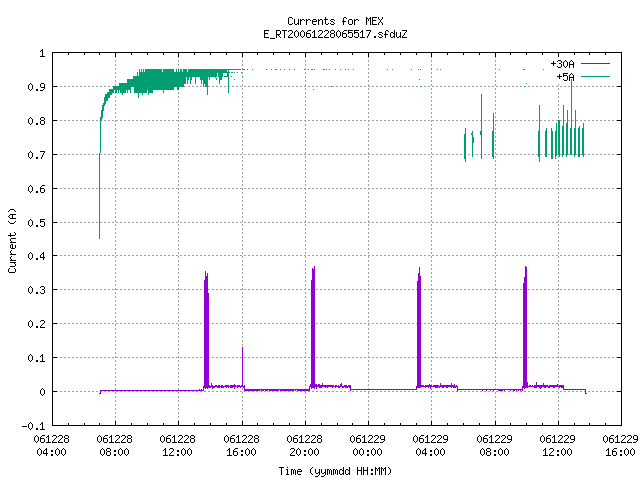Image resolution: width=640 pixels, height=480 pixels.
Task: Click x-axis label 061229 08:00
Action: pos(494,446)
